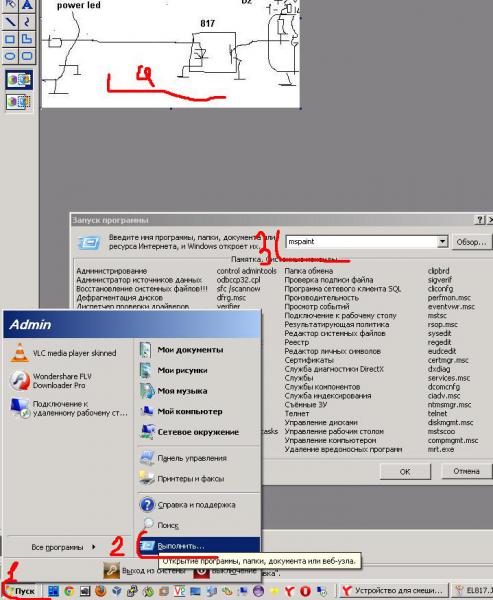The image size is (493, 600).
Task: Choose the opaque selection mode option
Action: pyautogui.click(x=19, y=80)
